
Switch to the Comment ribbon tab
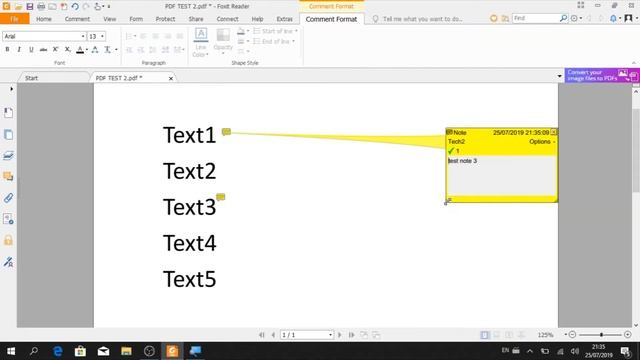pos(77,19)
